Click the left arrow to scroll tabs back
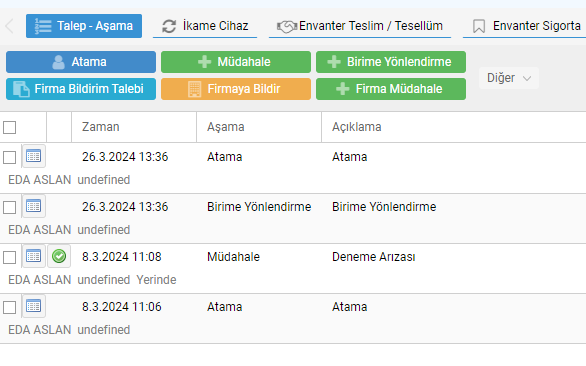This screenshot has height=366, width=586. point(9,26)
